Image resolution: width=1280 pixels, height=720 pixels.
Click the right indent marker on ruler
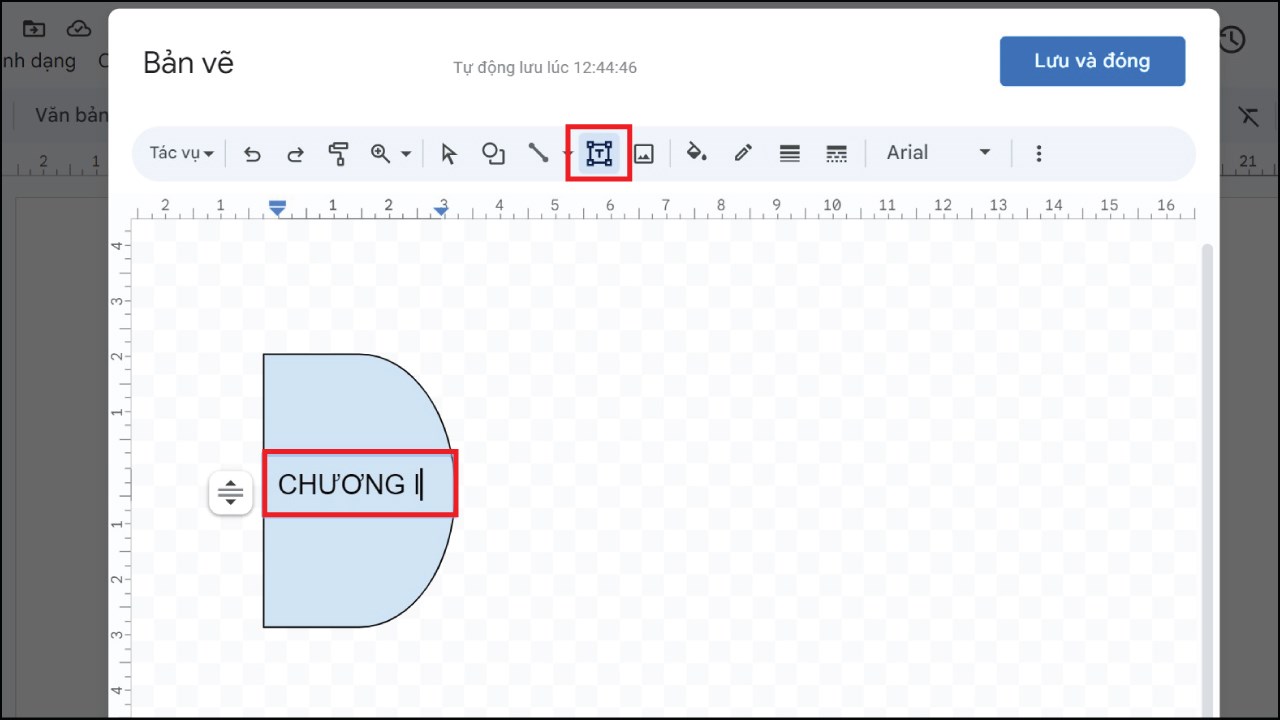pos(441,209)
